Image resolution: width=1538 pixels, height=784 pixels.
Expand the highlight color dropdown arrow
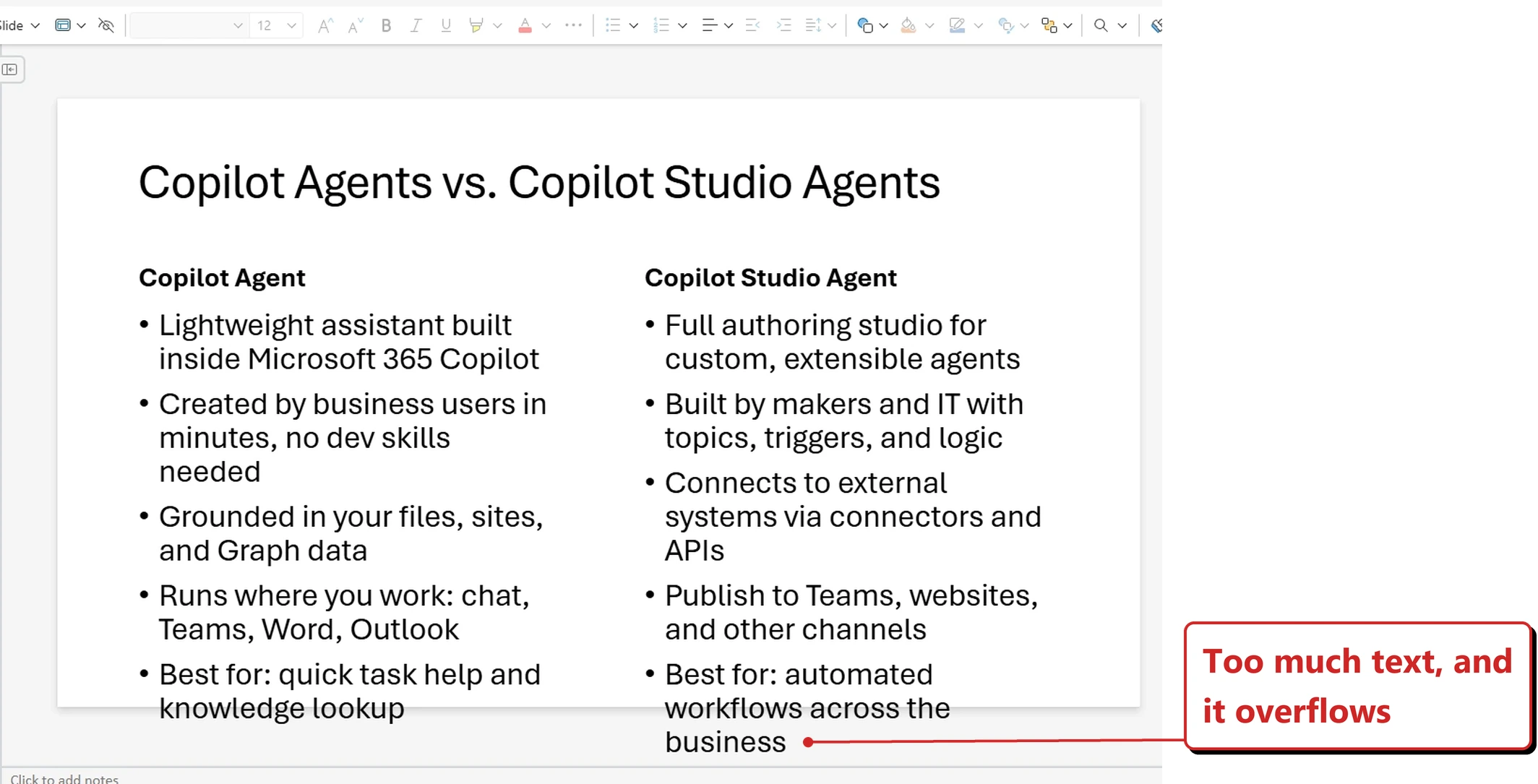[497, 25]
